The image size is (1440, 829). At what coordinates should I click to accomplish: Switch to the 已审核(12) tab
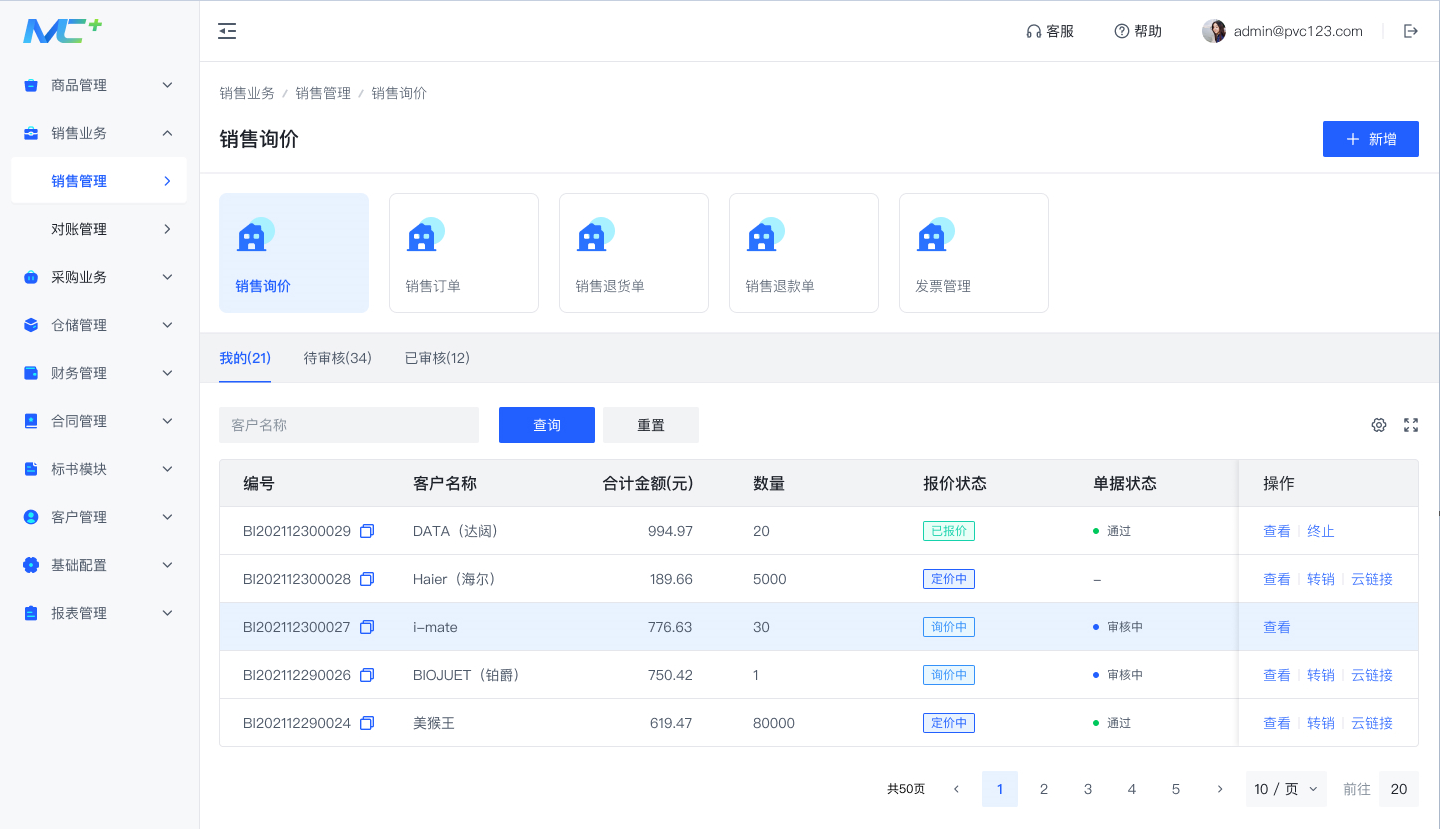point(437,358)
